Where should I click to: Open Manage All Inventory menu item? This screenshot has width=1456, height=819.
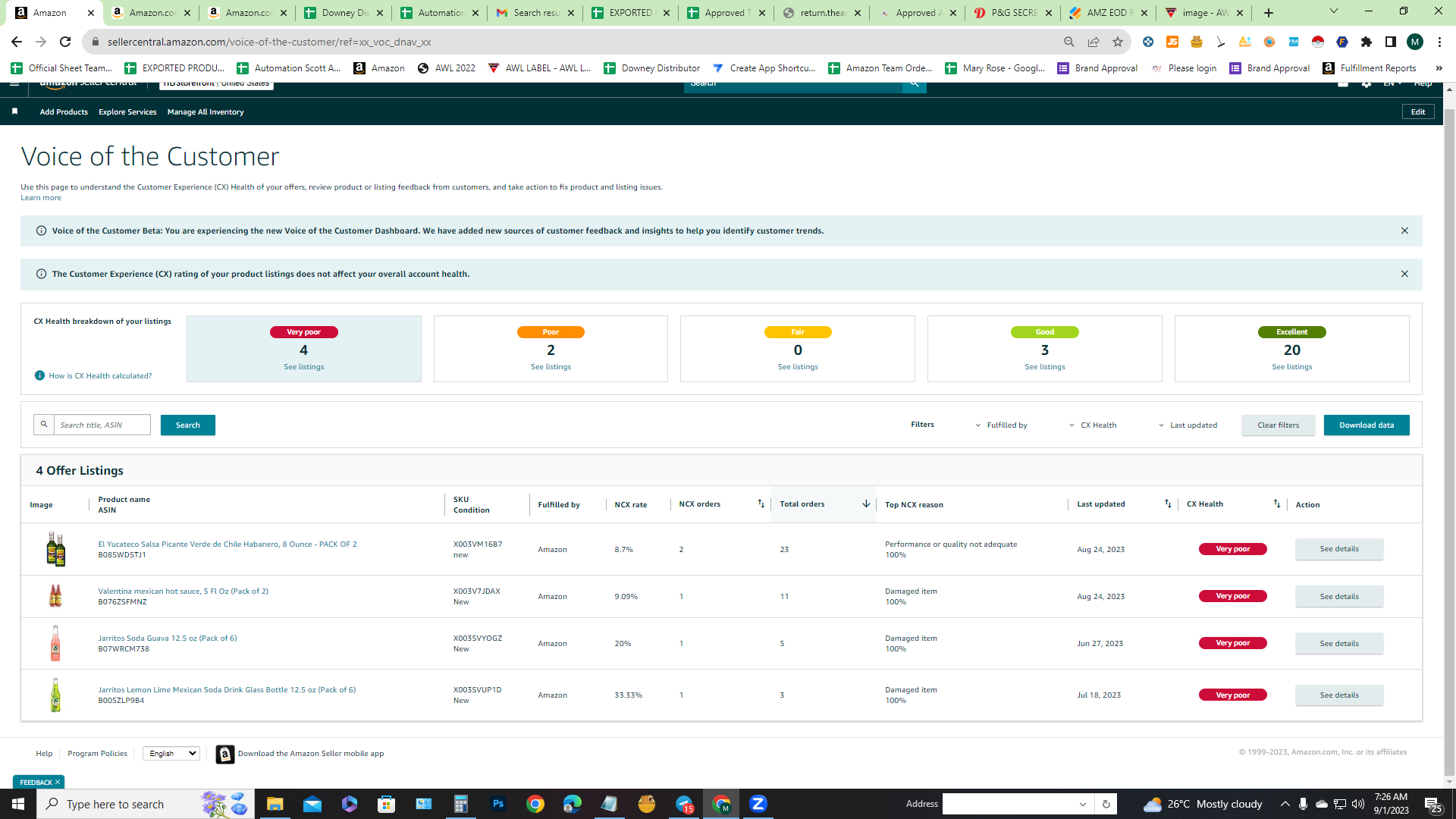[206, 111]
